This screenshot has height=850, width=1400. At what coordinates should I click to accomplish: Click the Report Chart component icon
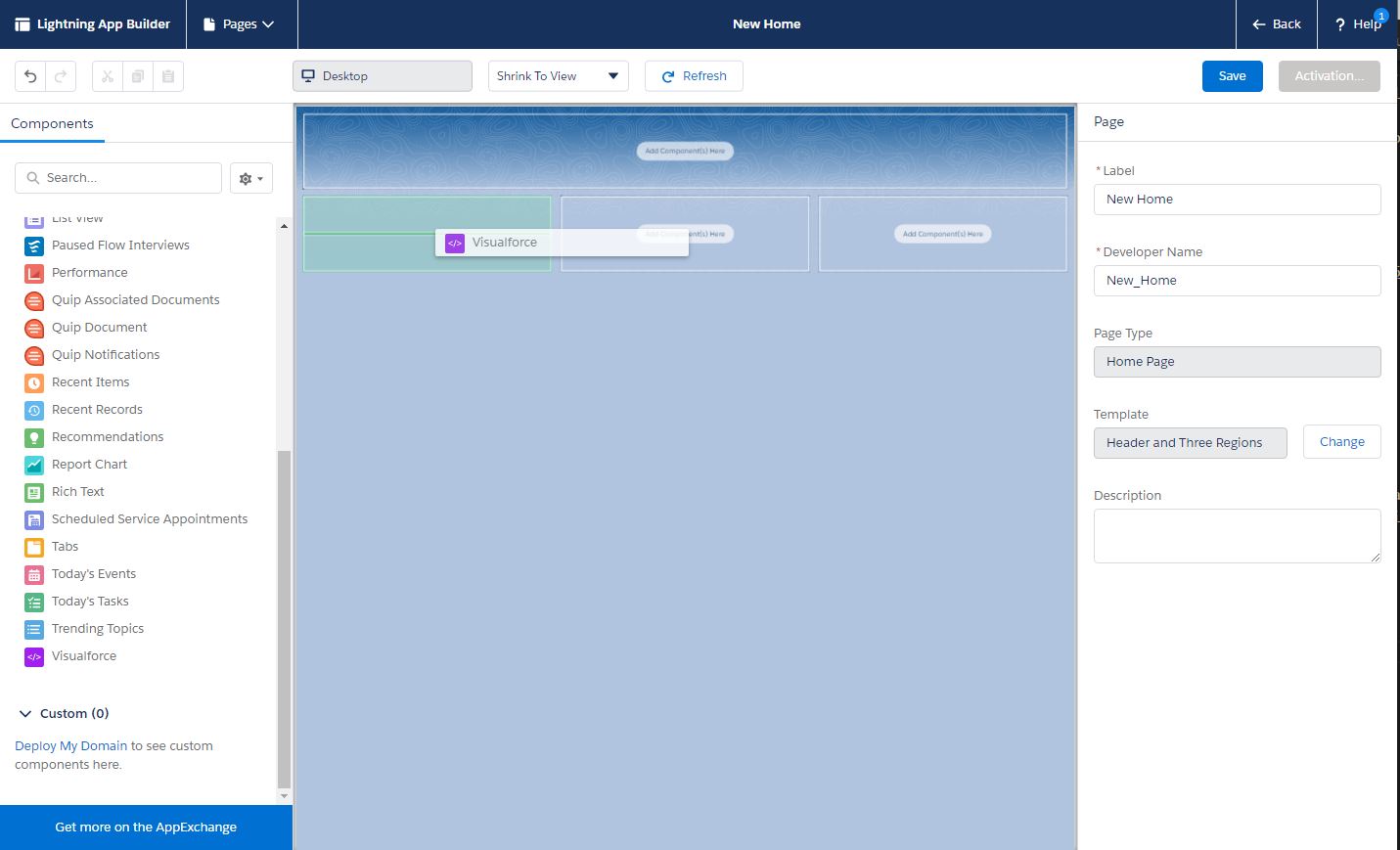click(34, 465)
